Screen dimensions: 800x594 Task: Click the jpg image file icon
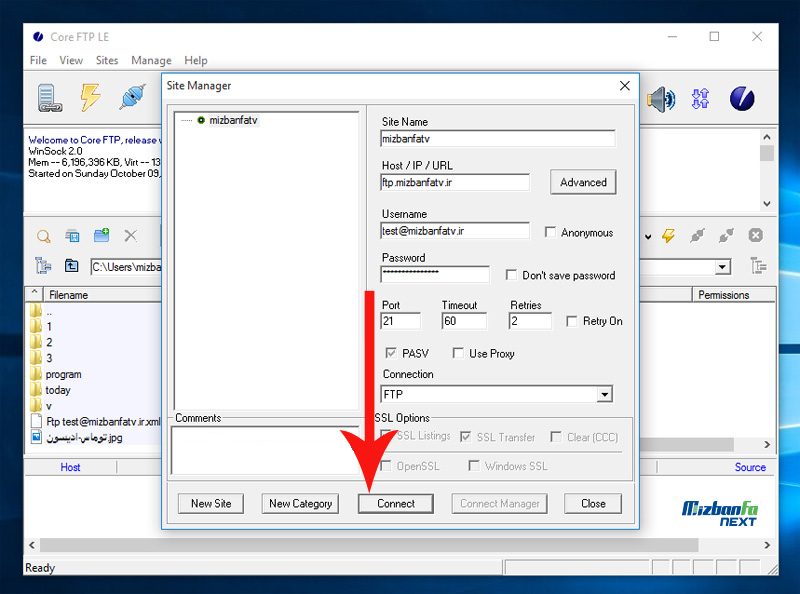pos(36,437)
